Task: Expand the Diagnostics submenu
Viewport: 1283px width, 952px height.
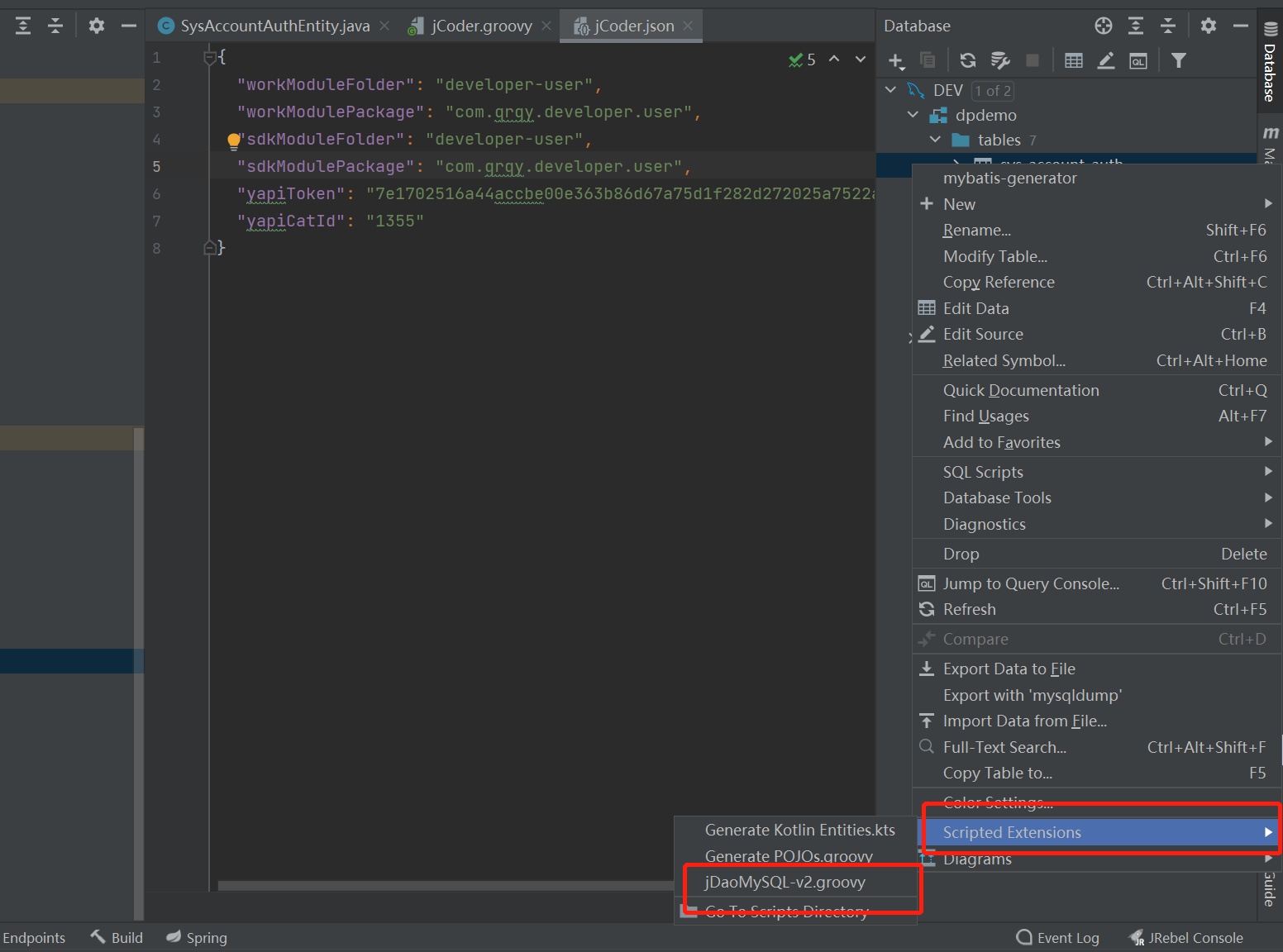Action: click(1097, 524)
